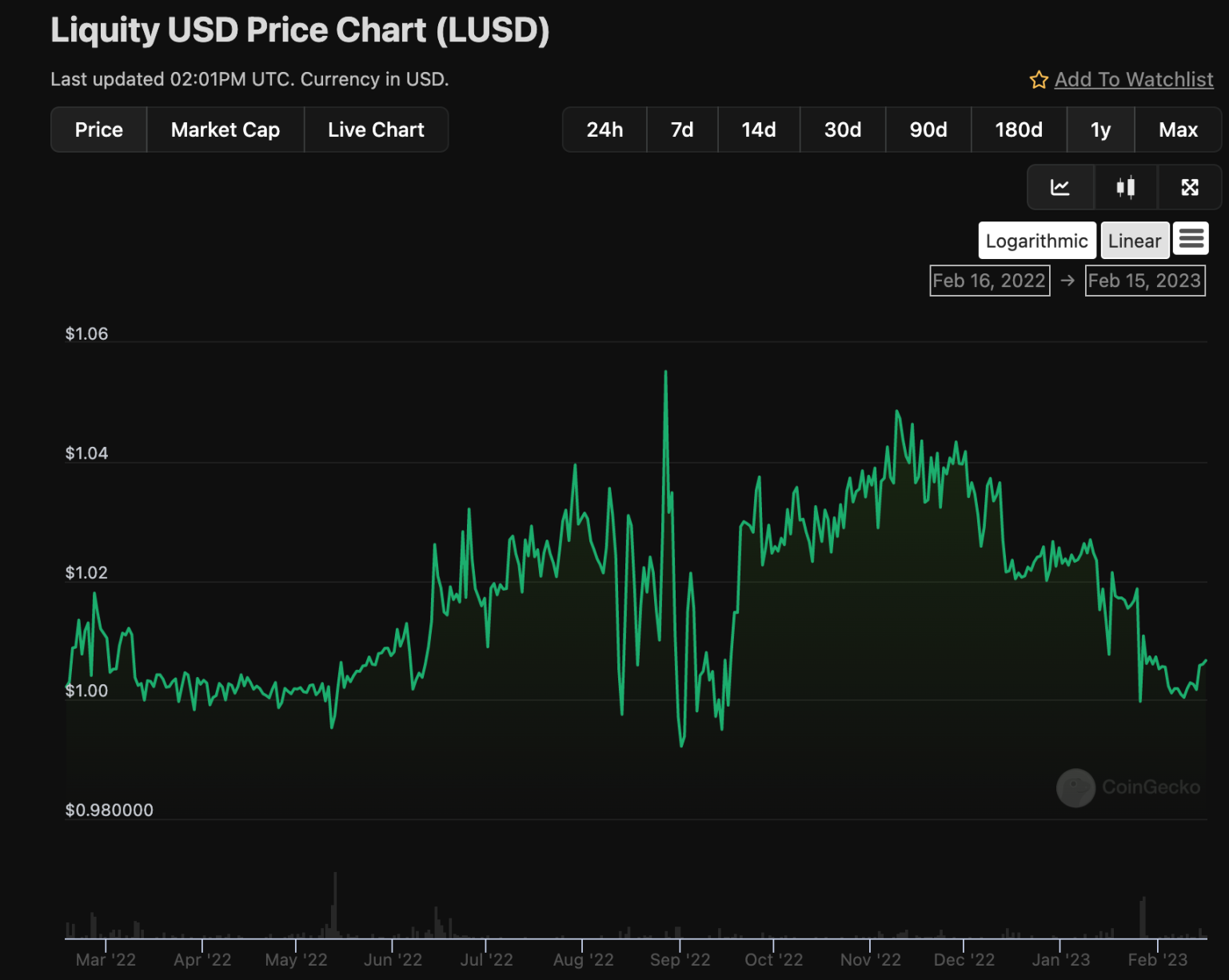Viewport: 1229px width, 980px height.
Task: Open the Live Chart tab
Action: pyautogui.click(x=376, y=129)
